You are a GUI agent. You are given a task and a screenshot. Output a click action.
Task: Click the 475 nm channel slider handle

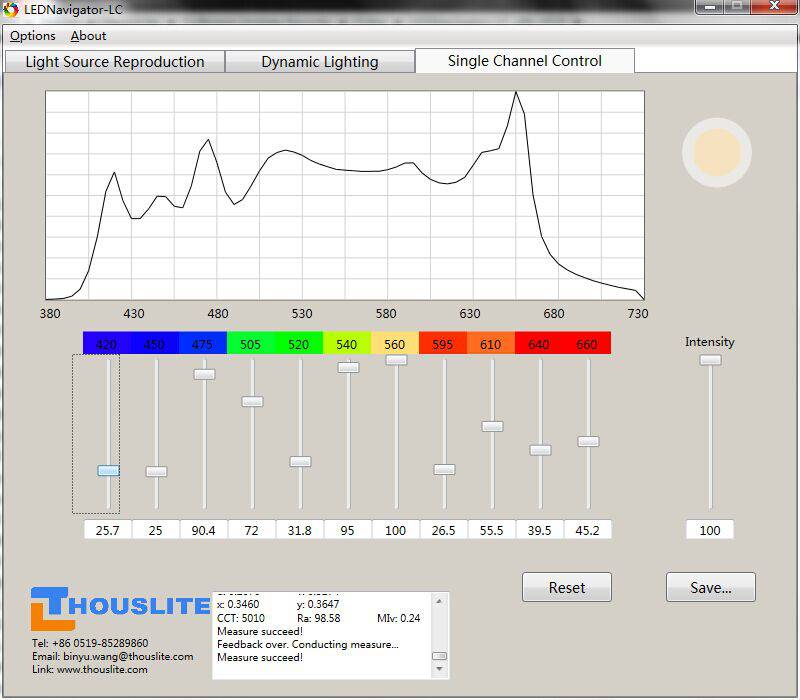[205, 374]
